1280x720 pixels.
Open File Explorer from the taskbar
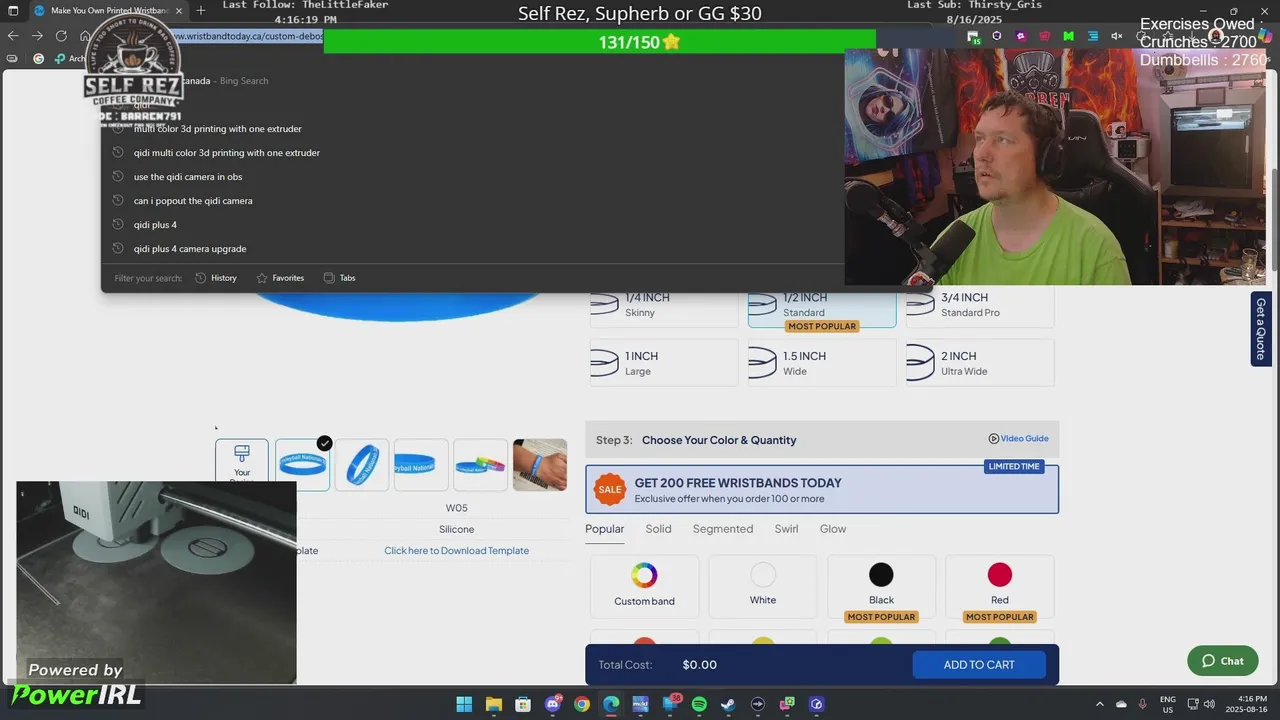point(493,704)
